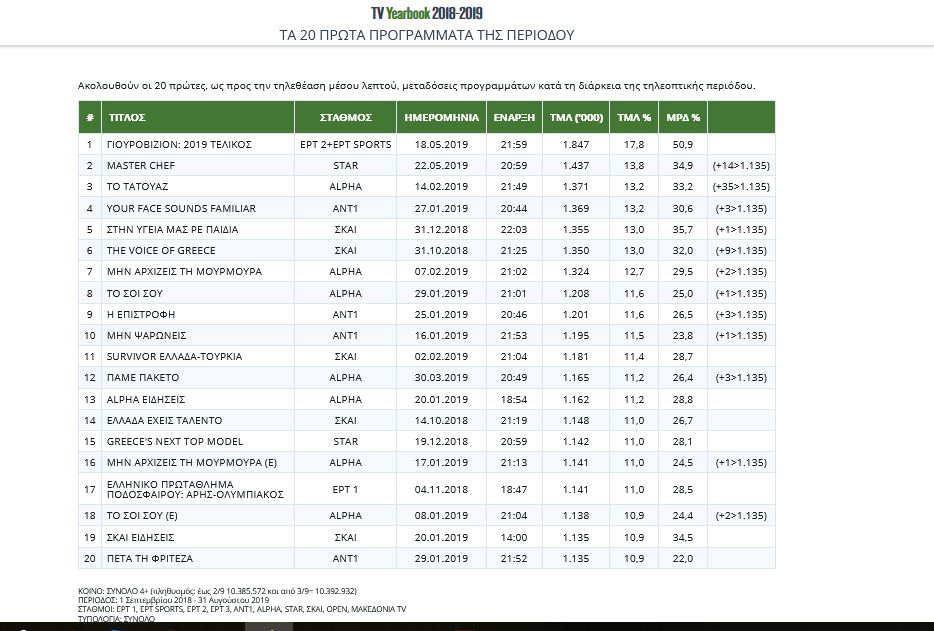Select the 1.847 viewership value

click(x=576, y=144)
